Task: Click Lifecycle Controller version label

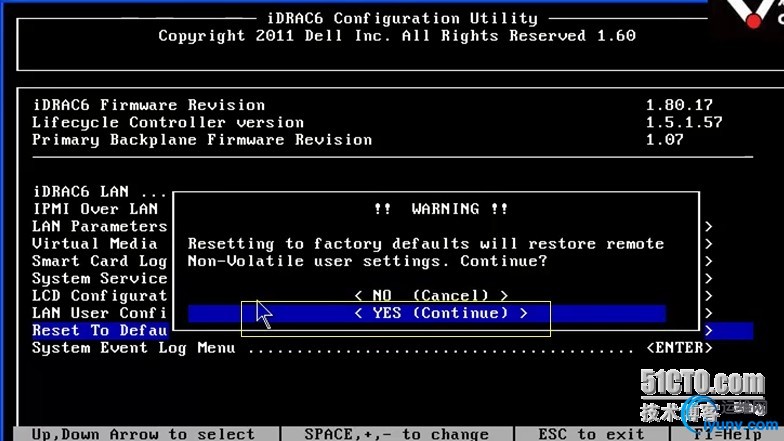Action: (x=168, y=122)
